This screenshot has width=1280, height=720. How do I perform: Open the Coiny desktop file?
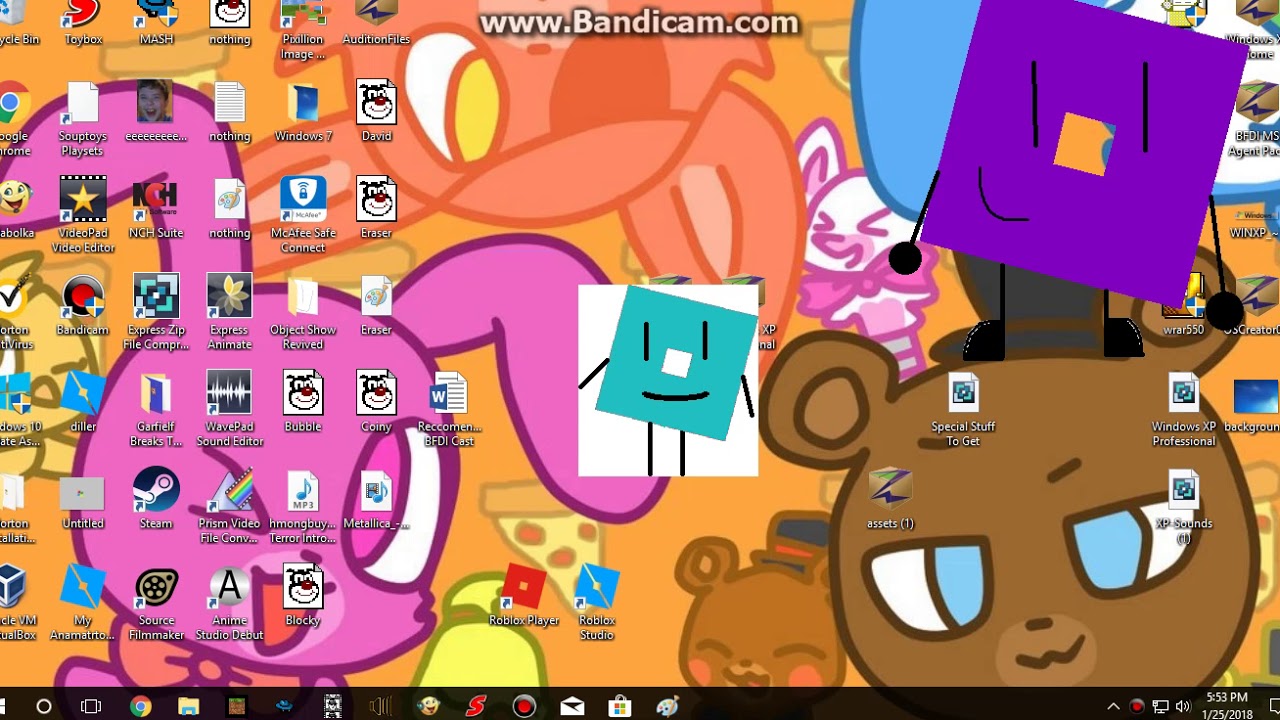pyautogui.click(x=376, y=402)
